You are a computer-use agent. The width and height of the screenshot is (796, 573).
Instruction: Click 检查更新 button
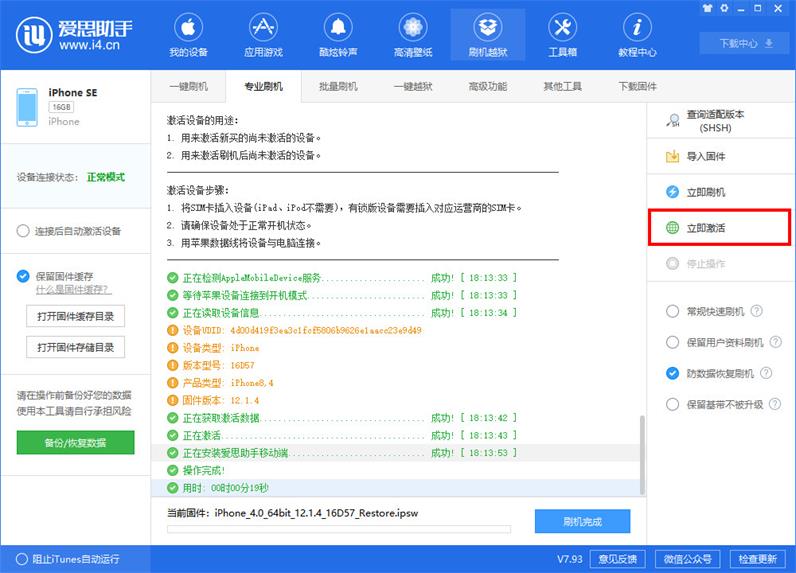757,559
